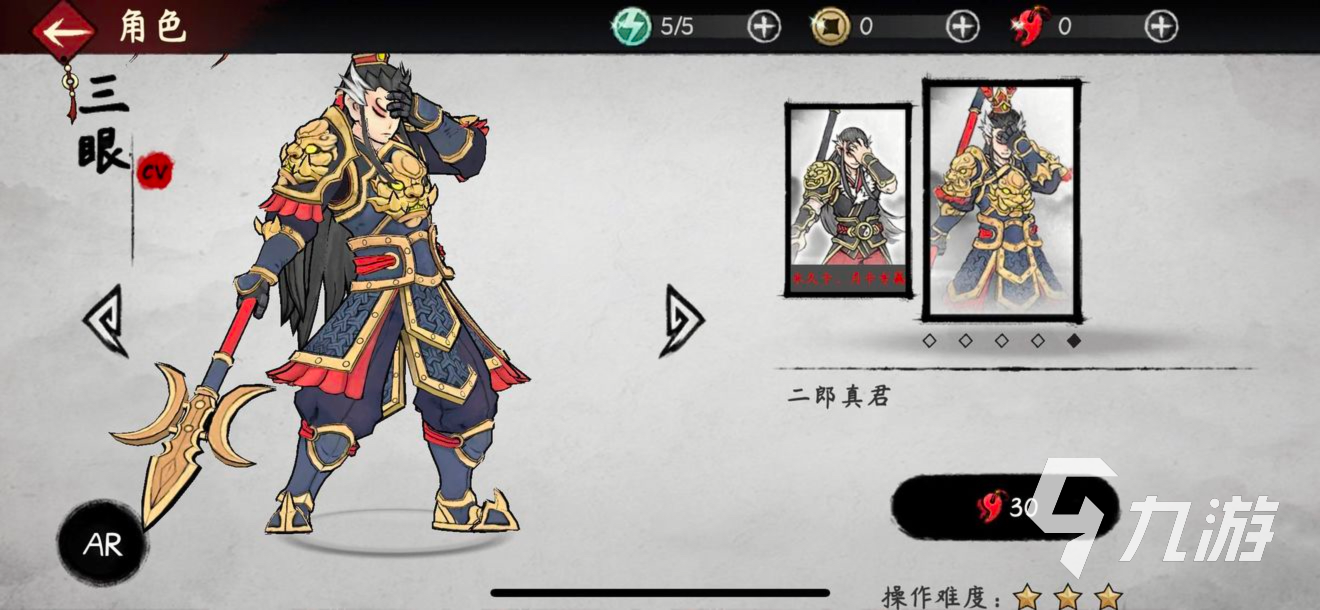Select third skin page dot
1320x610 pixels.
pos(1002,341)
